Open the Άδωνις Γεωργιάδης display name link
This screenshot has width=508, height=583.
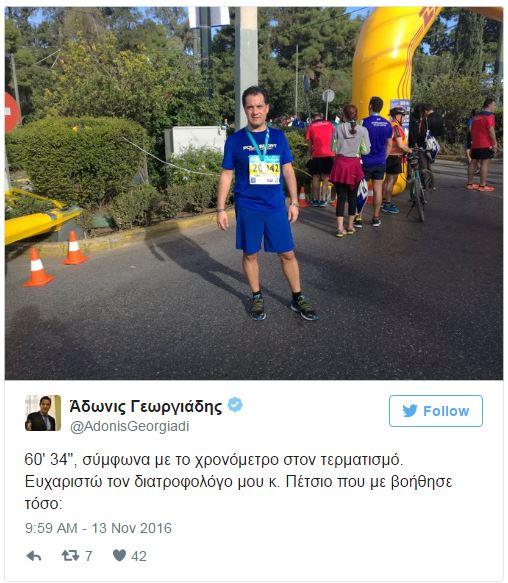click(146, 406)
